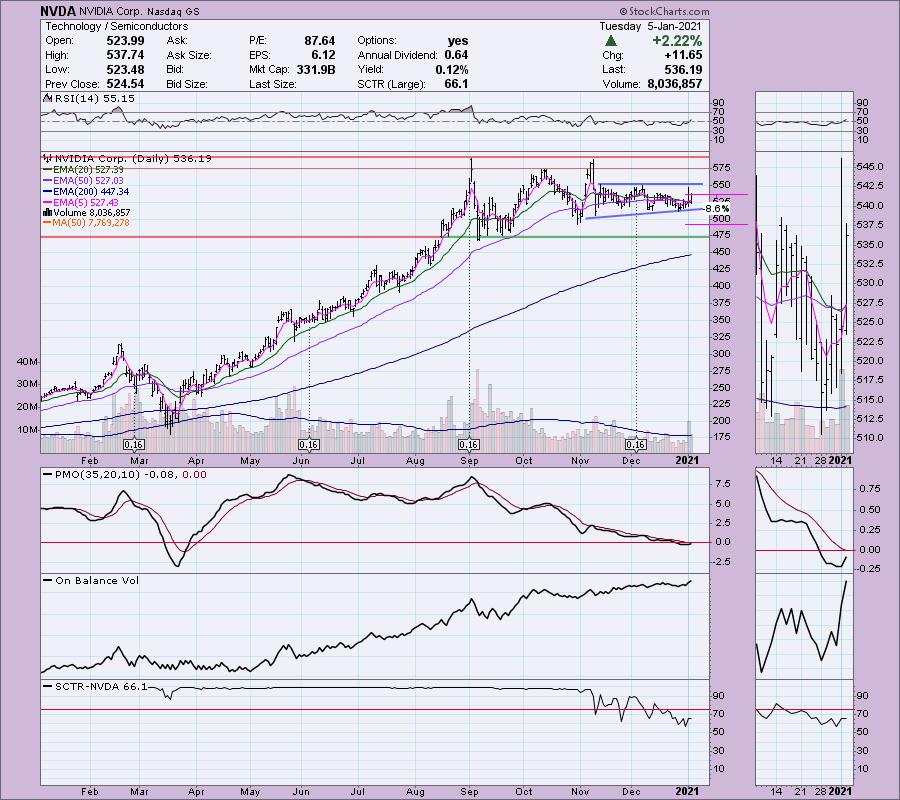
Task: Select the 0.16 dividend marker near Mar
Action: click(x=133, y=445)
